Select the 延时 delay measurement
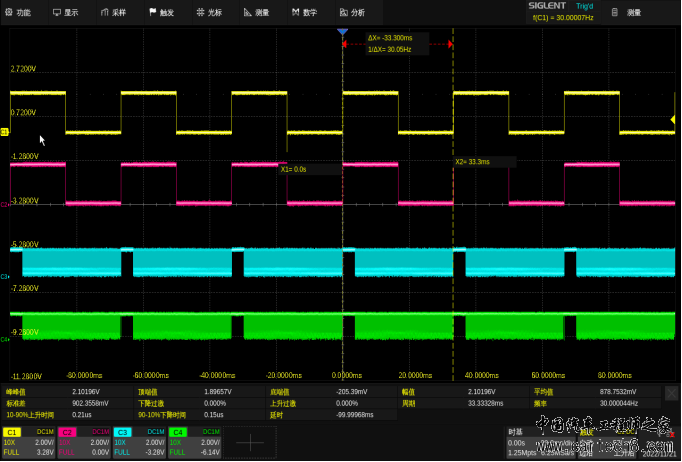This screenshot has height=462, width=682. click(x=331, y=415)
